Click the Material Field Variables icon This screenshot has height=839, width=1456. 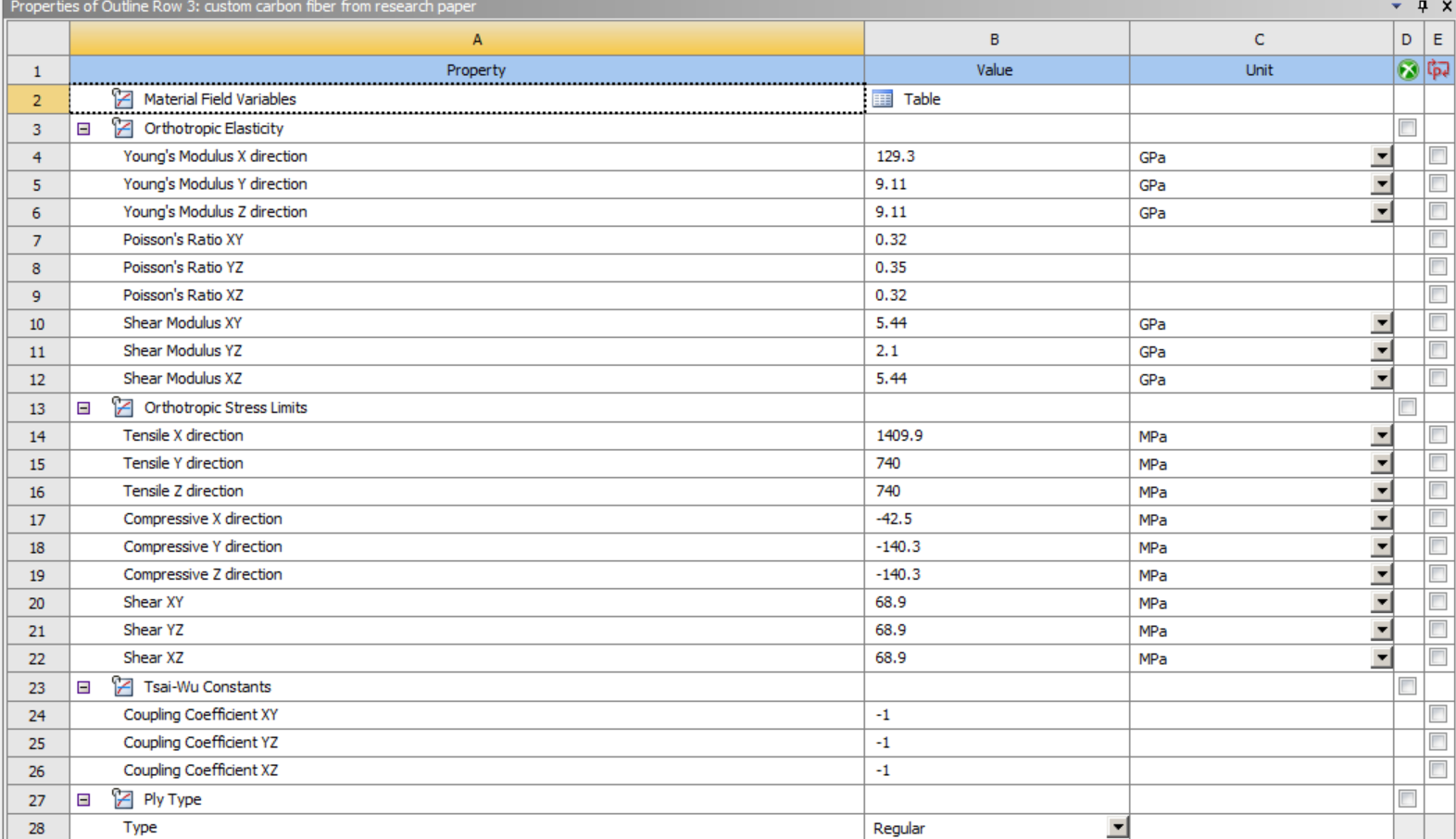point(122,99)
